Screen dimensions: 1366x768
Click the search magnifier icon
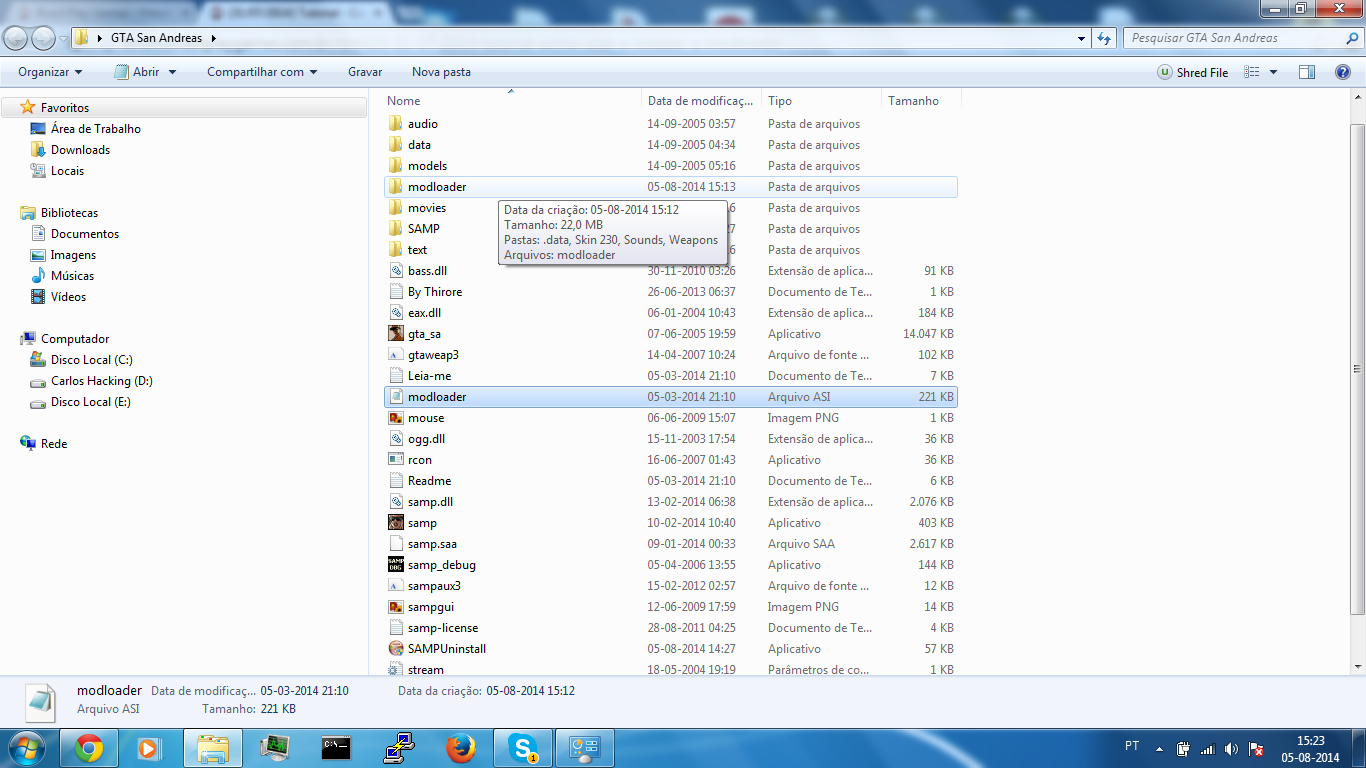point(1352,38)
